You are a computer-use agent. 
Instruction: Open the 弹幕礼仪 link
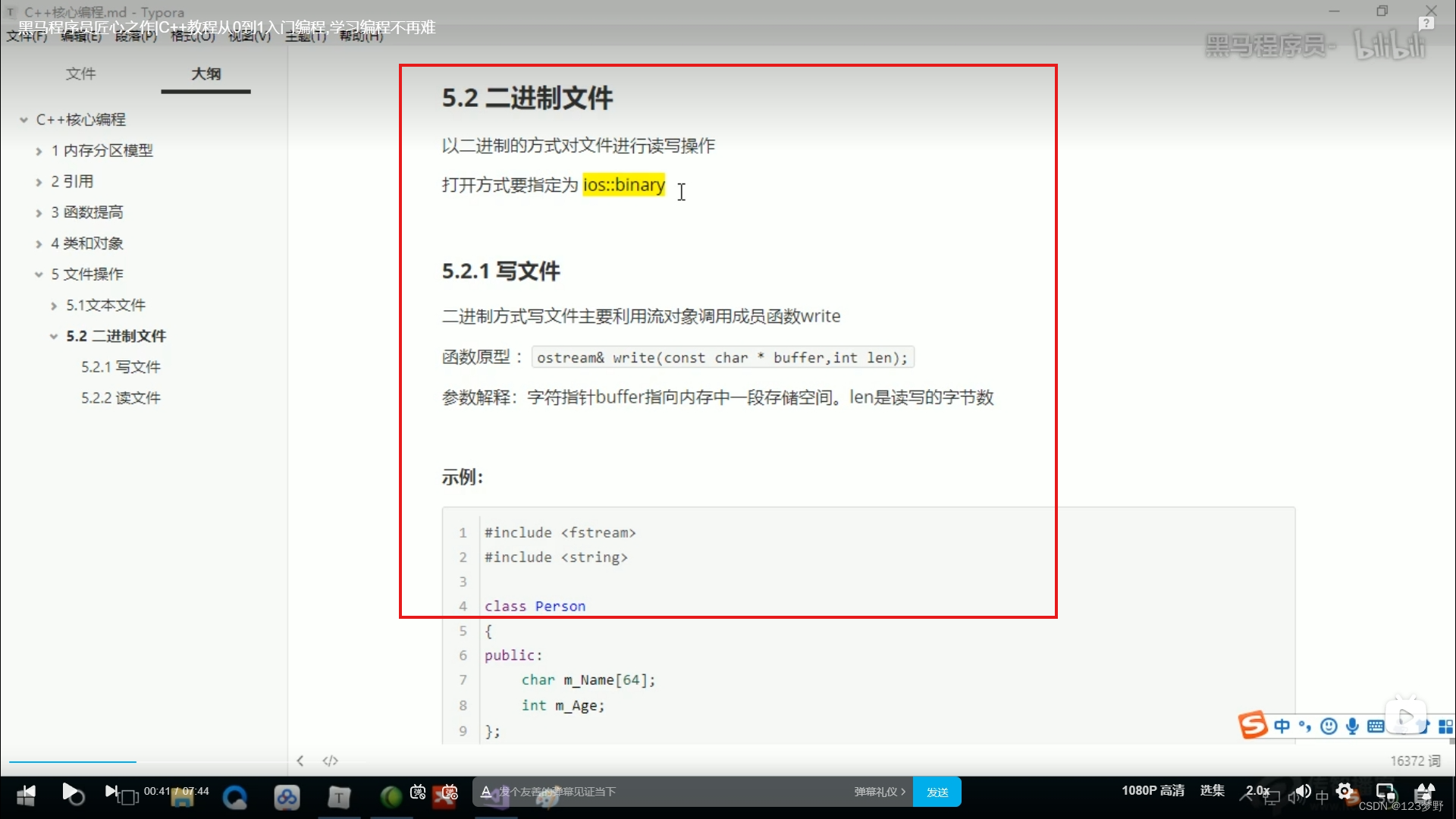(x=880, y=792)
